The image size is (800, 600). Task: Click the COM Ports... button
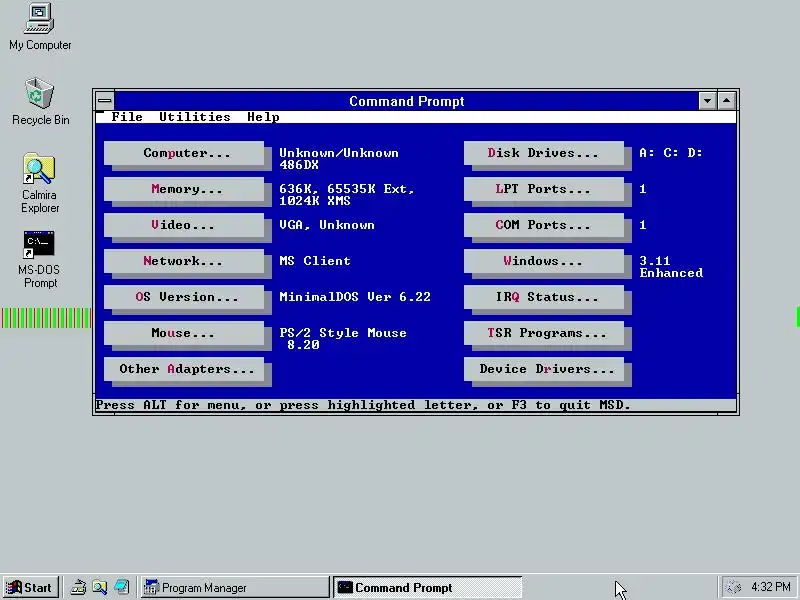544,225
